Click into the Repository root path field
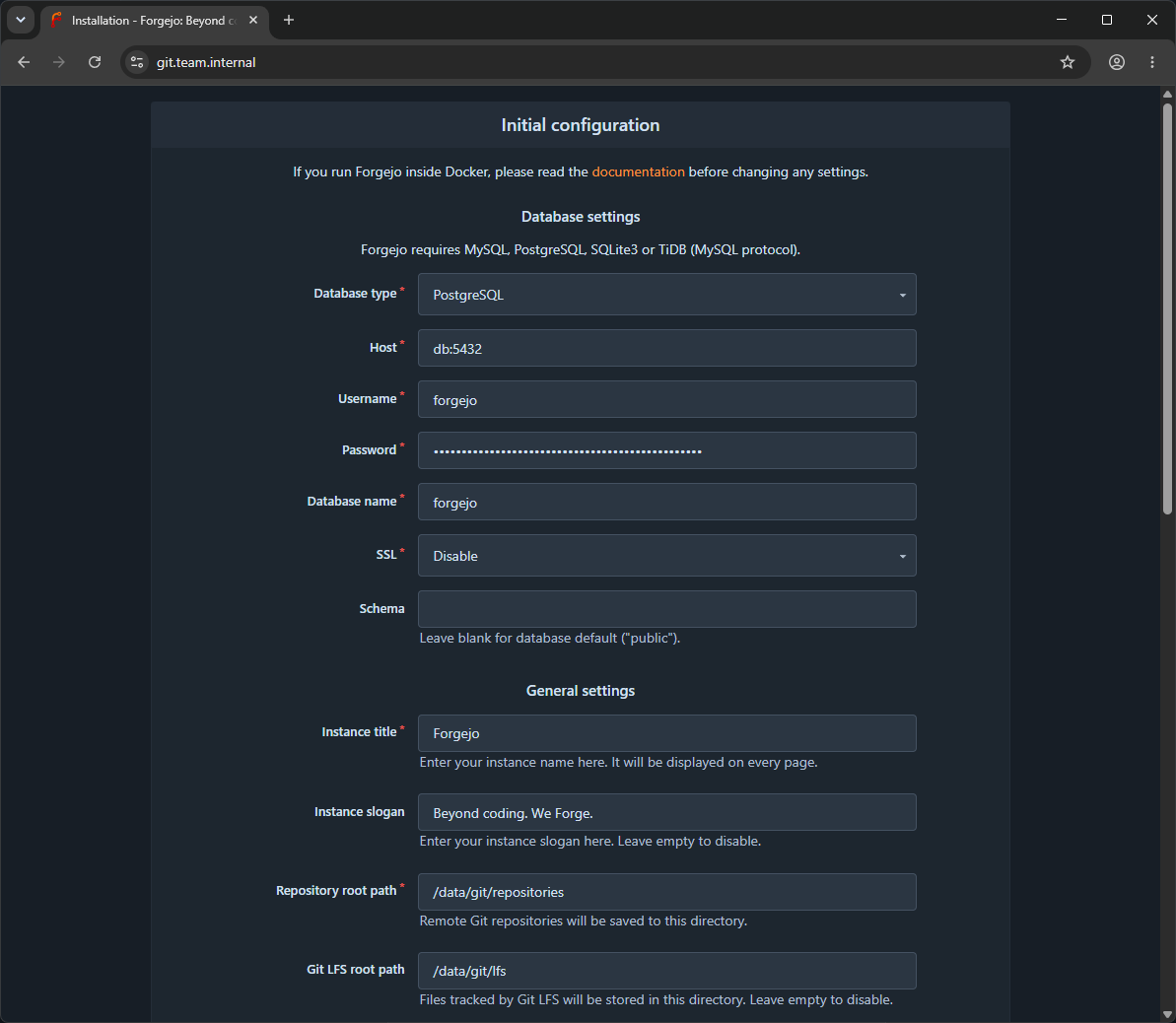1176x1023 pixels. click(666, 892)
